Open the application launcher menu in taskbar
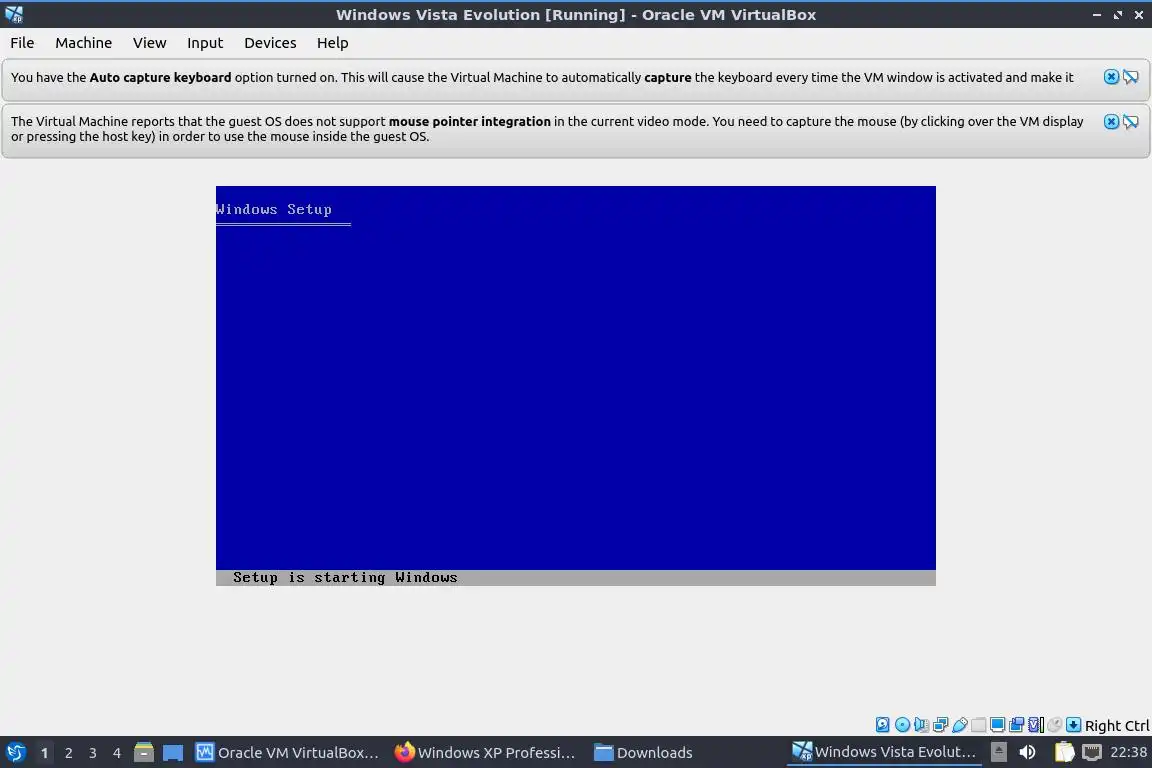1152x768 pixels. click(15, 753)
